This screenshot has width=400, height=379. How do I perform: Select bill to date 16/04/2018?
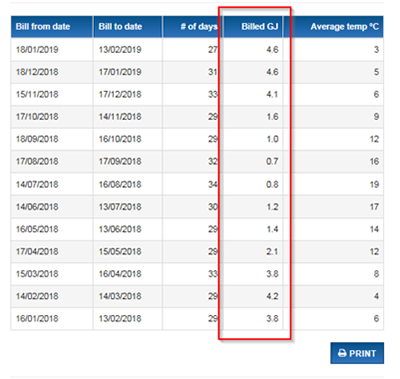tap(120, 274)
